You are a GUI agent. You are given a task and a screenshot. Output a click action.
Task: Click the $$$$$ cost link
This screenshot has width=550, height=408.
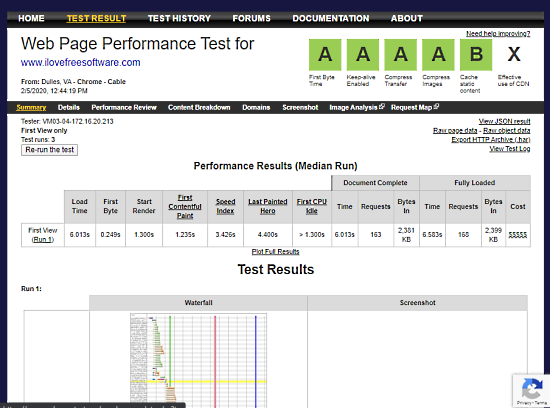click(x=518, y=235)
